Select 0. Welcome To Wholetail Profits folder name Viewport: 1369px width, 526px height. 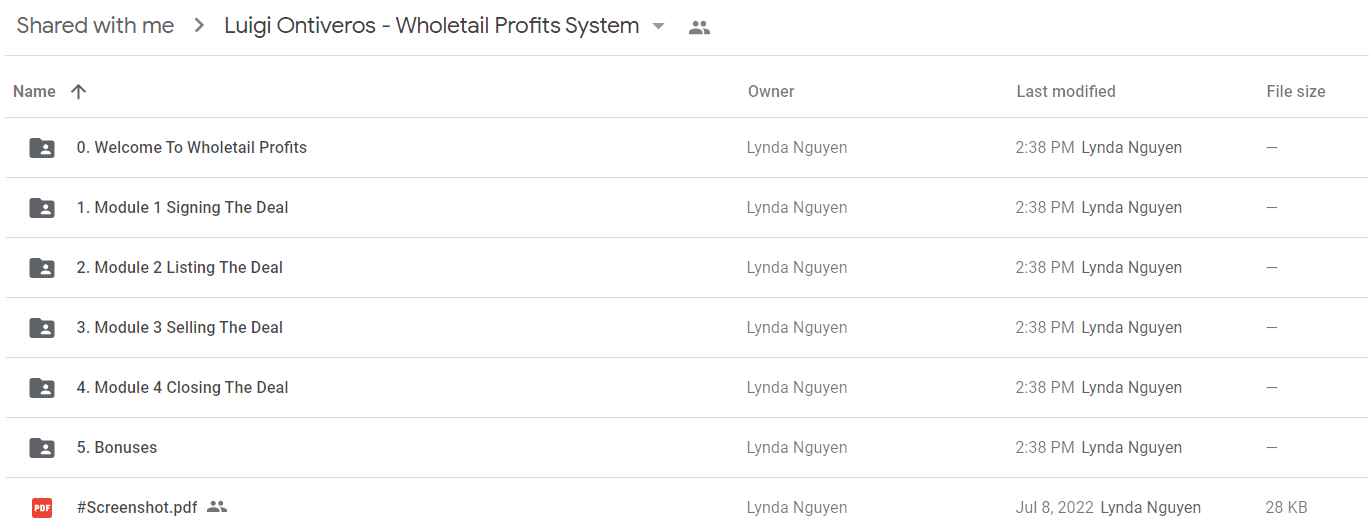[192, 147]
